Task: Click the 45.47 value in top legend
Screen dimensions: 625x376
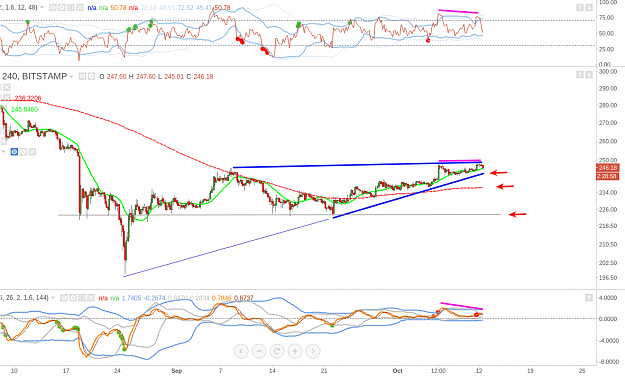Action: [204, 8]
